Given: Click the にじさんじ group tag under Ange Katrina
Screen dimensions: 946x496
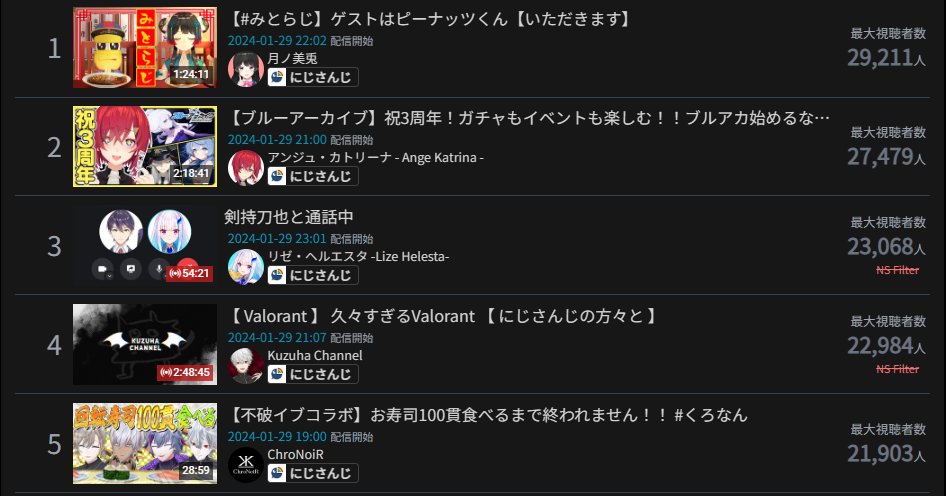Looking at the screenshot, I should (313, 176).
